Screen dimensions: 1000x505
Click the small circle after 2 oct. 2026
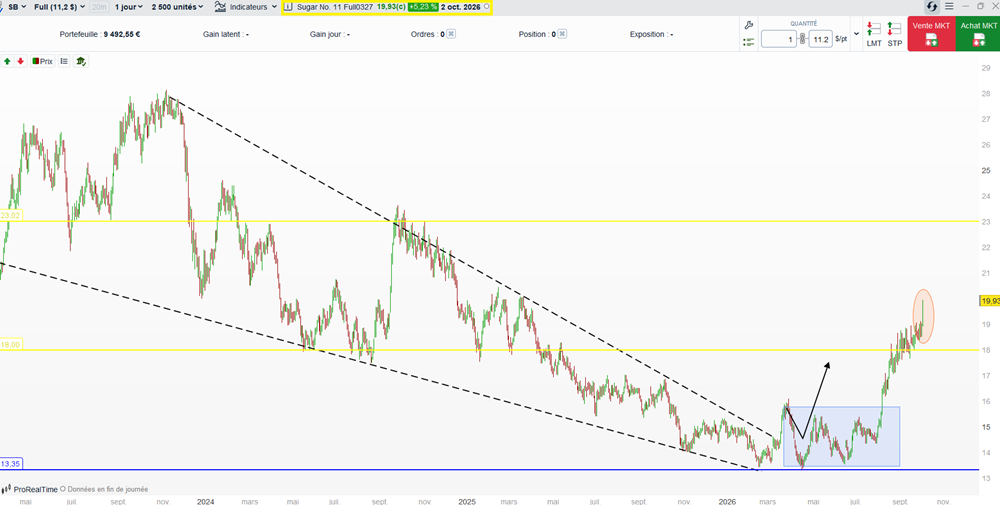[487, 6]
